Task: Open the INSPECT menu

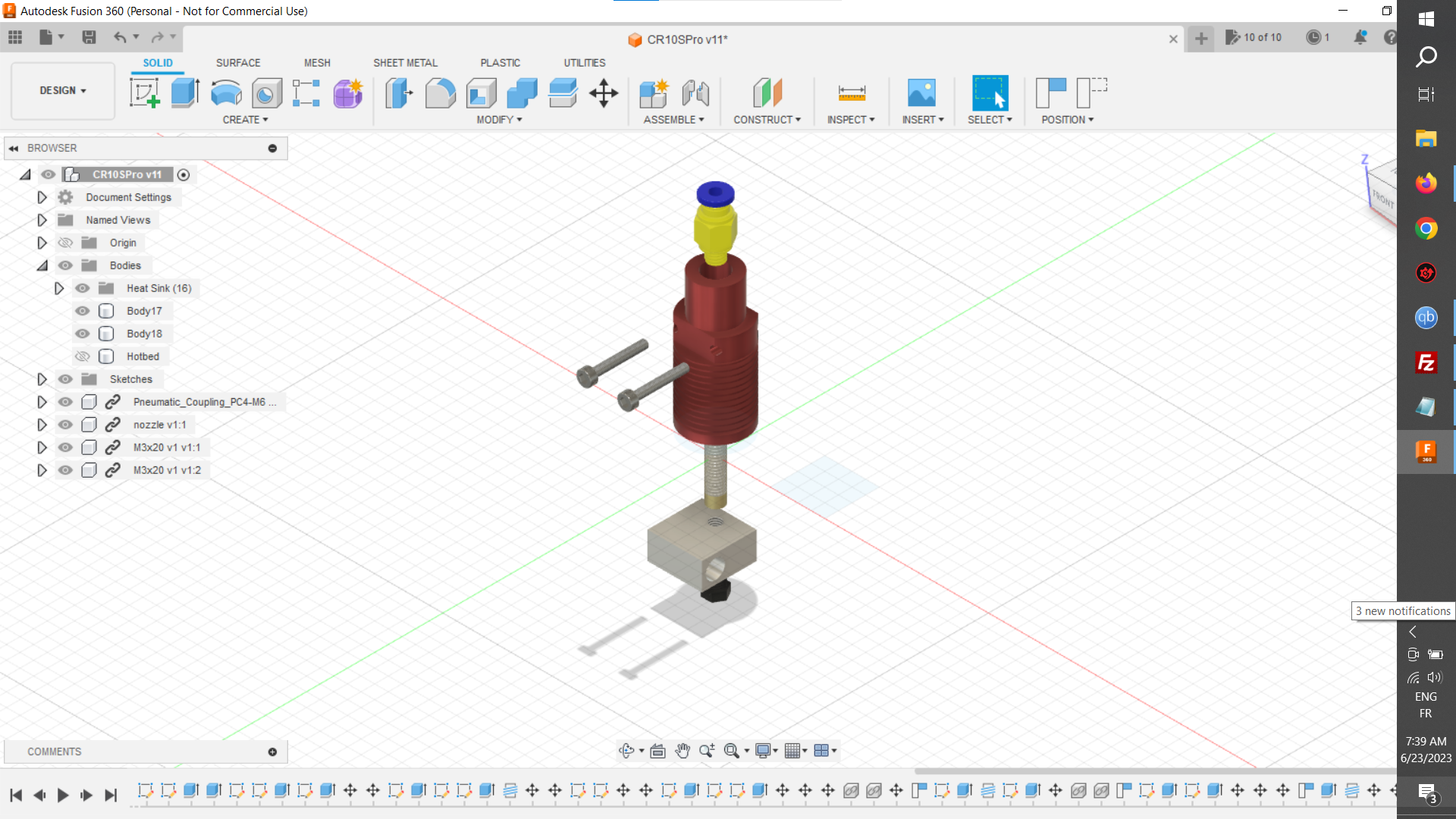Action: click(x=851, y=120)
